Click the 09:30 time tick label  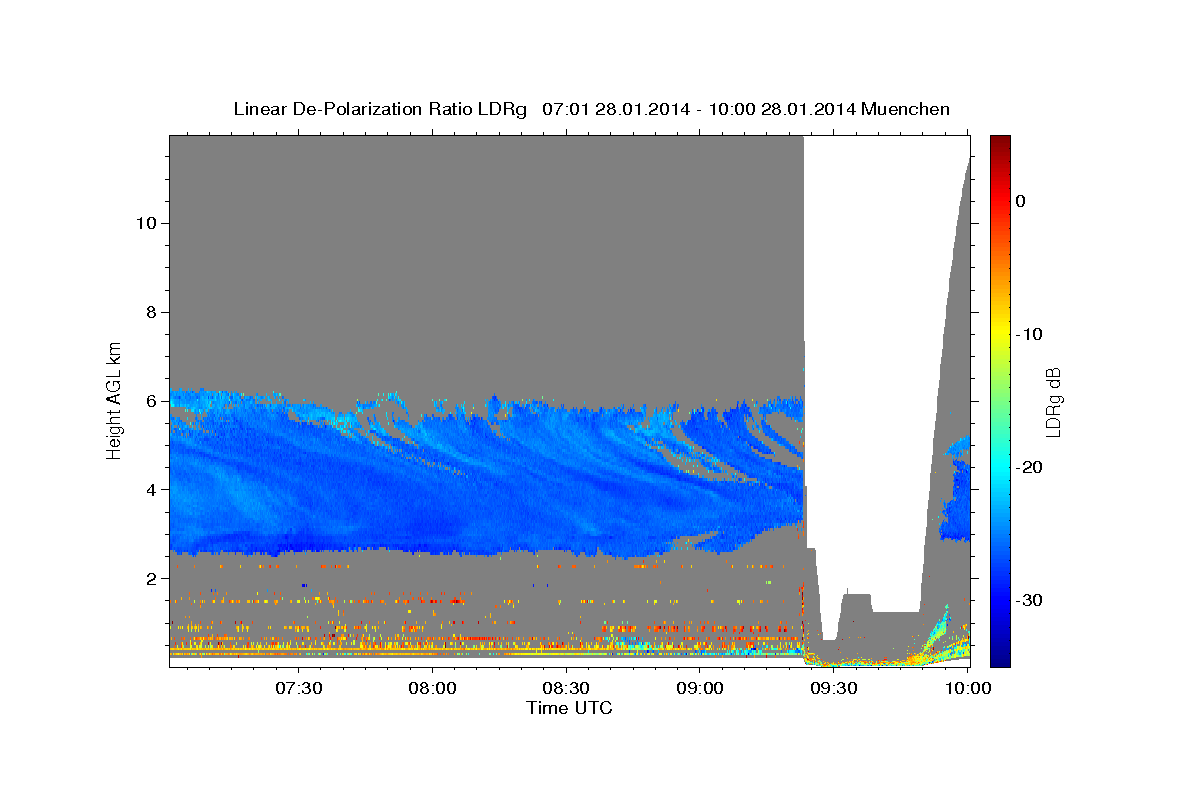[833, 688]
